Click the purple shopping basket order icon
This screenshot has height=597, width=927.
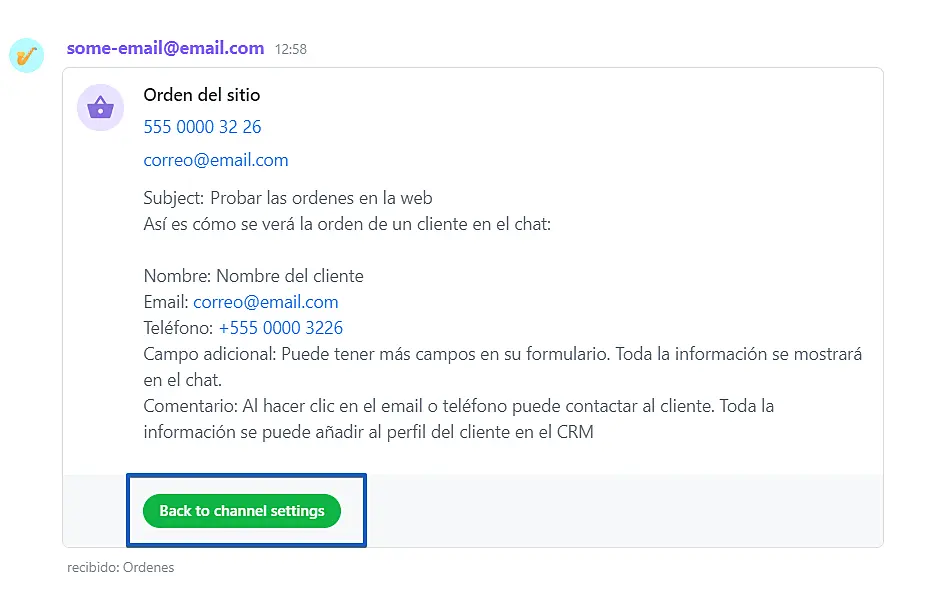101,108
